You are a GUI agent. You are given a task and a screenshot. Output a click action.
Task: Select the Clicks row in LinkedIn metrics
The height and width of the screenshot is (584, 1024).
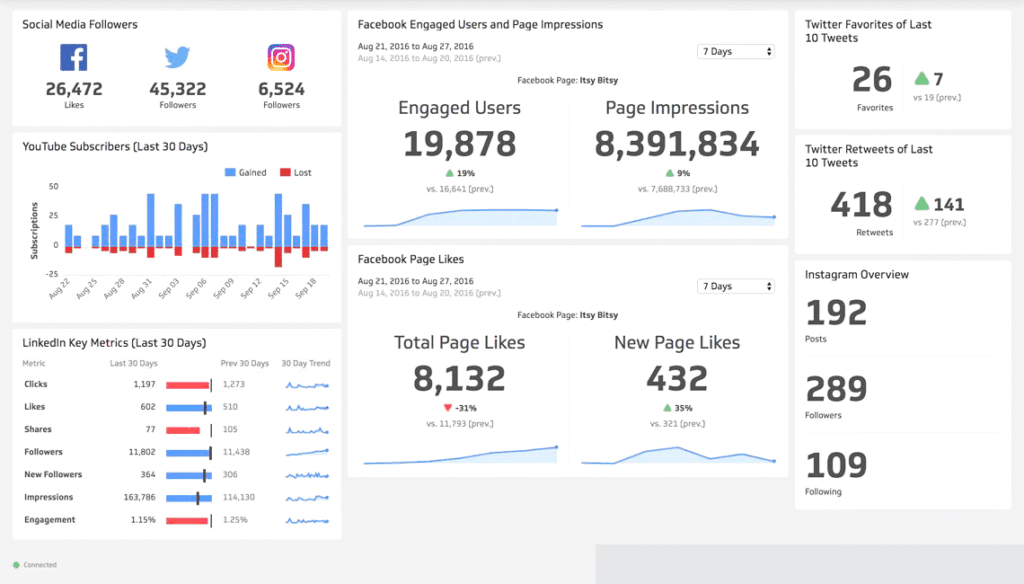36,384
